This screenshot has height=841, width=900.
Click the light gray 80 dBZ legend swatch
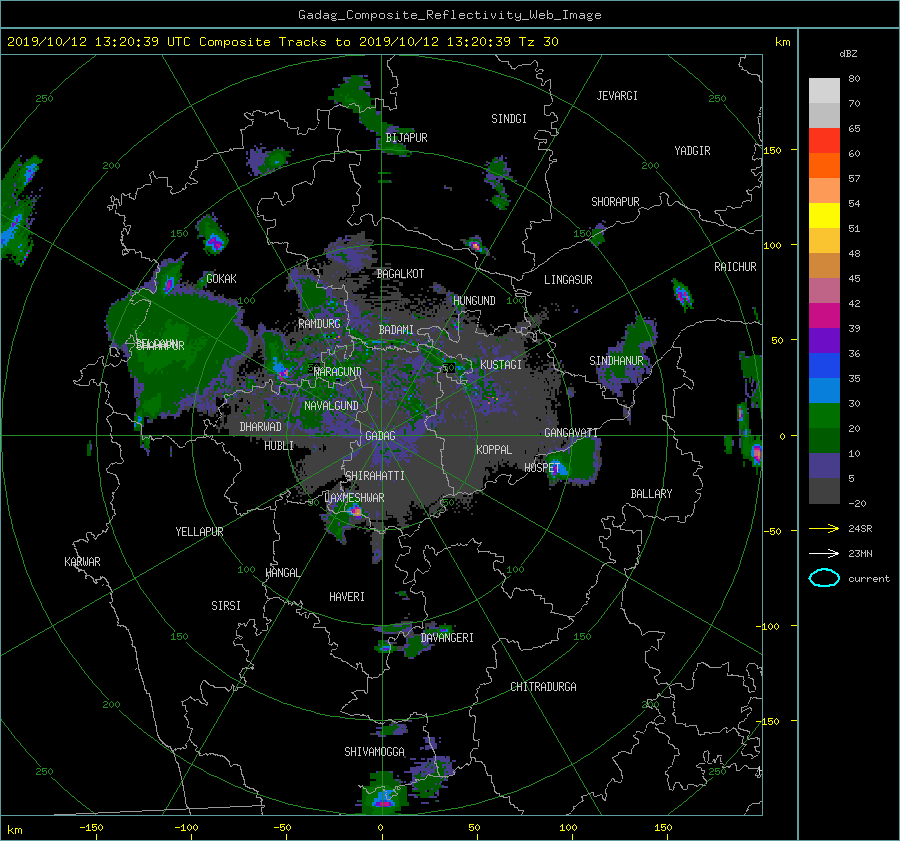point(824,90)
